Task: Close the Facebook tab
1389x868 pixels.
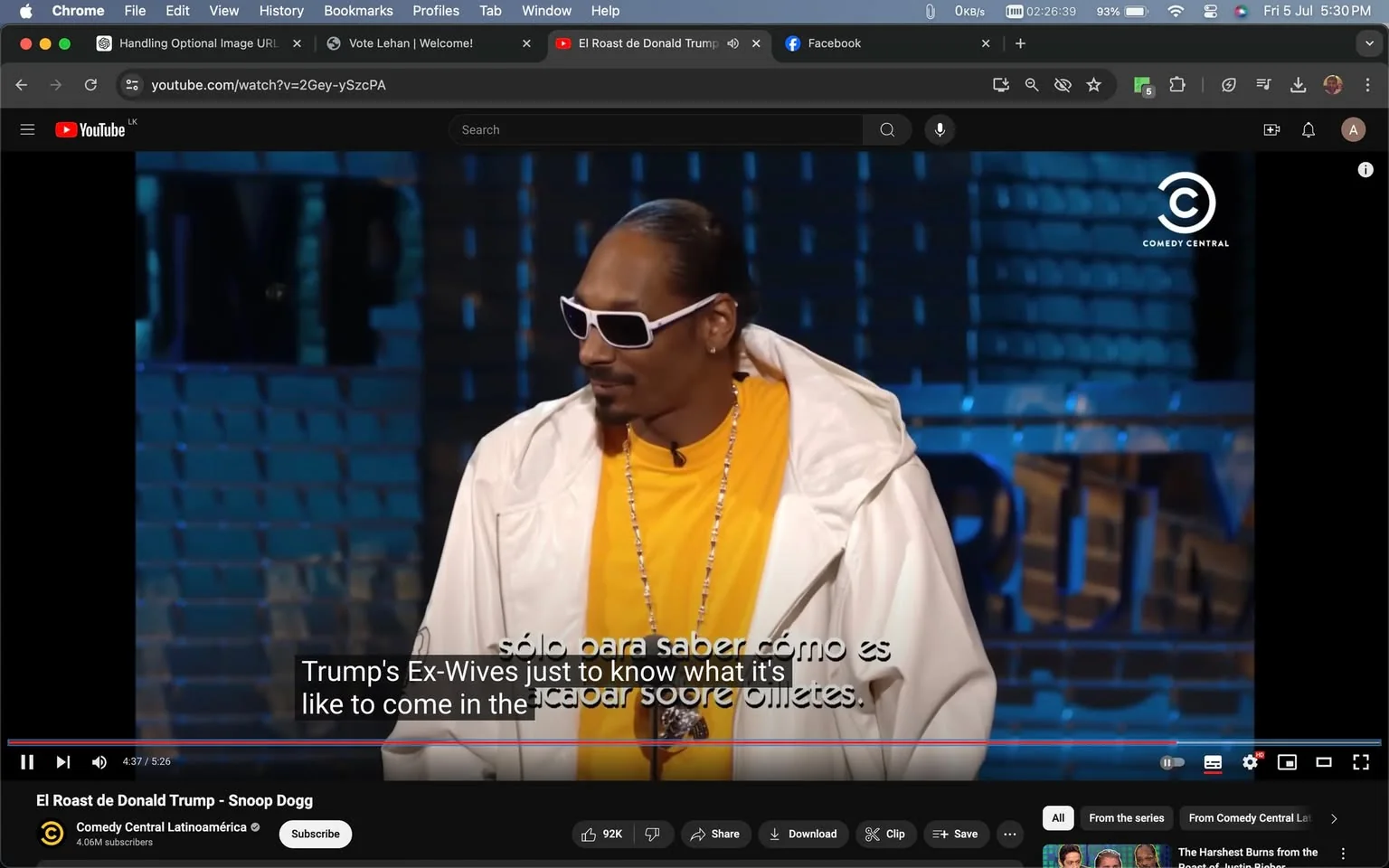Action: [986, 43]
